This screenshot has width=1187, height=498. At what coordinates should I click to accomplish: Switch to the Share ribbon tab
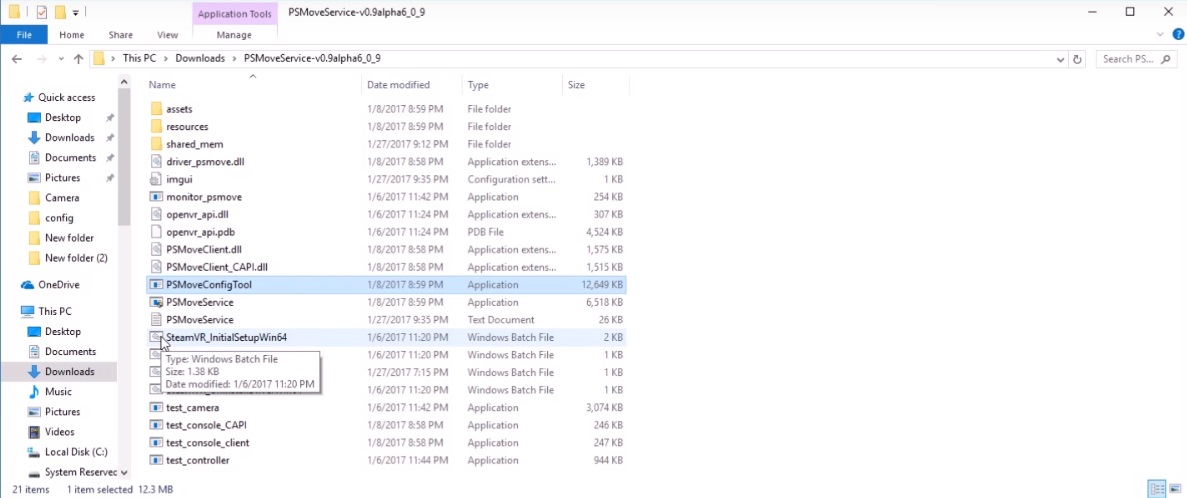click(x=120, y=35)
